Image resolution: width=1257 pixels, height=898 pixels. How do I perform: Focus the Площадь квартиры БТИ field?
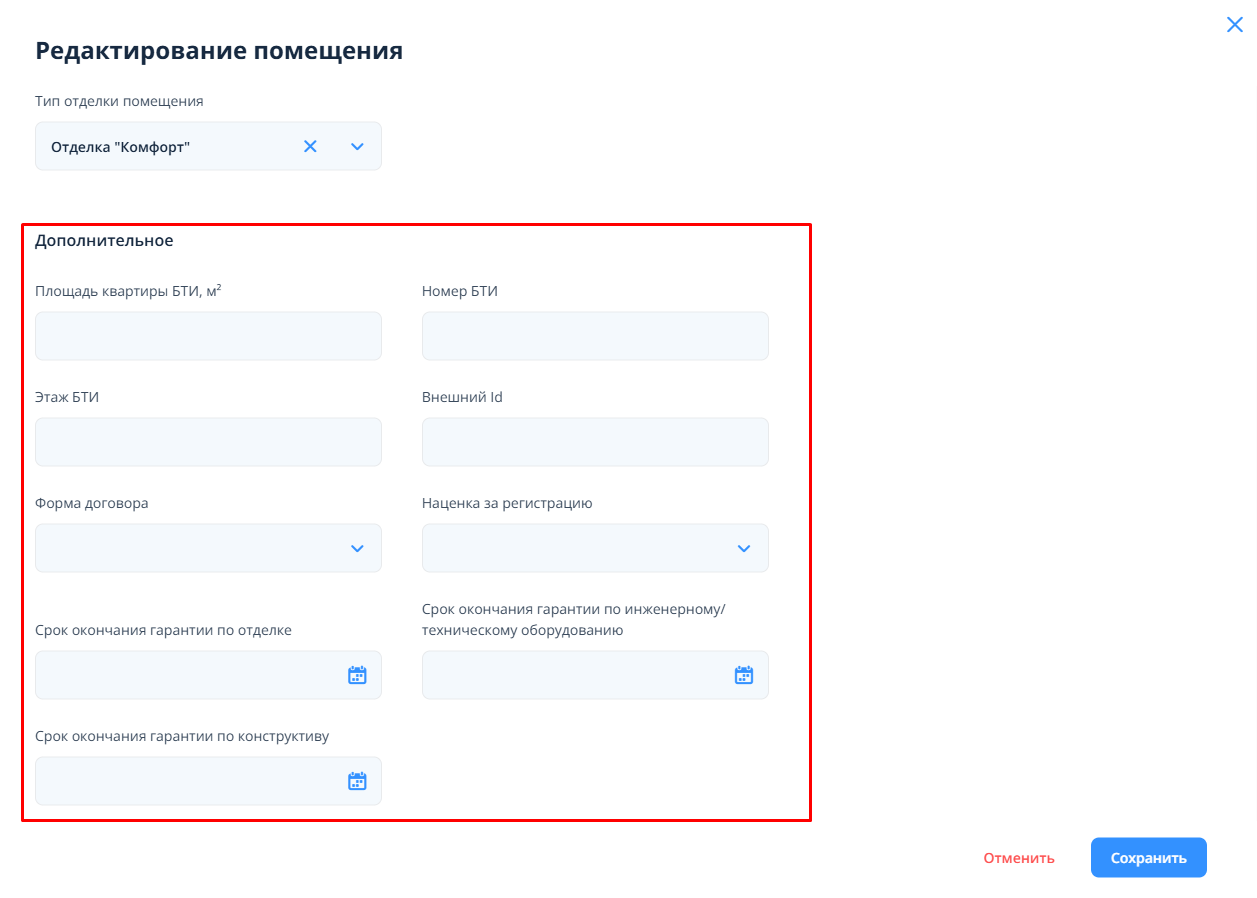(208, 336)
